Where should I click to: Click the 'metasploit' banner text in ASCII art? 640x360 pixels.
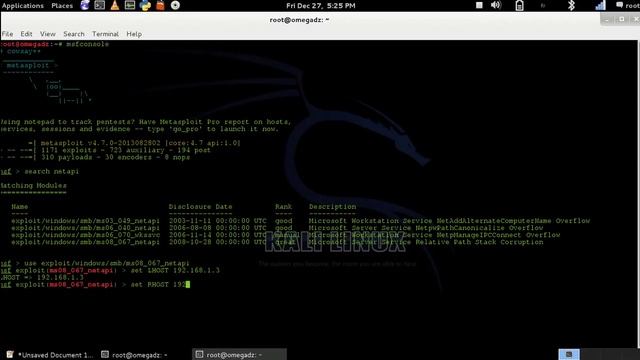(x=28, y=65)
